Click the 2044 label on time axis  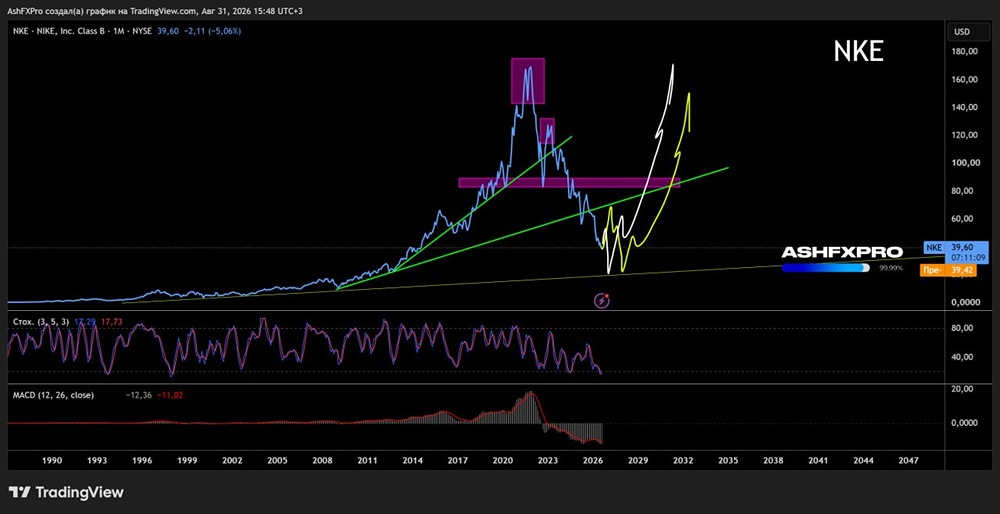864,460
